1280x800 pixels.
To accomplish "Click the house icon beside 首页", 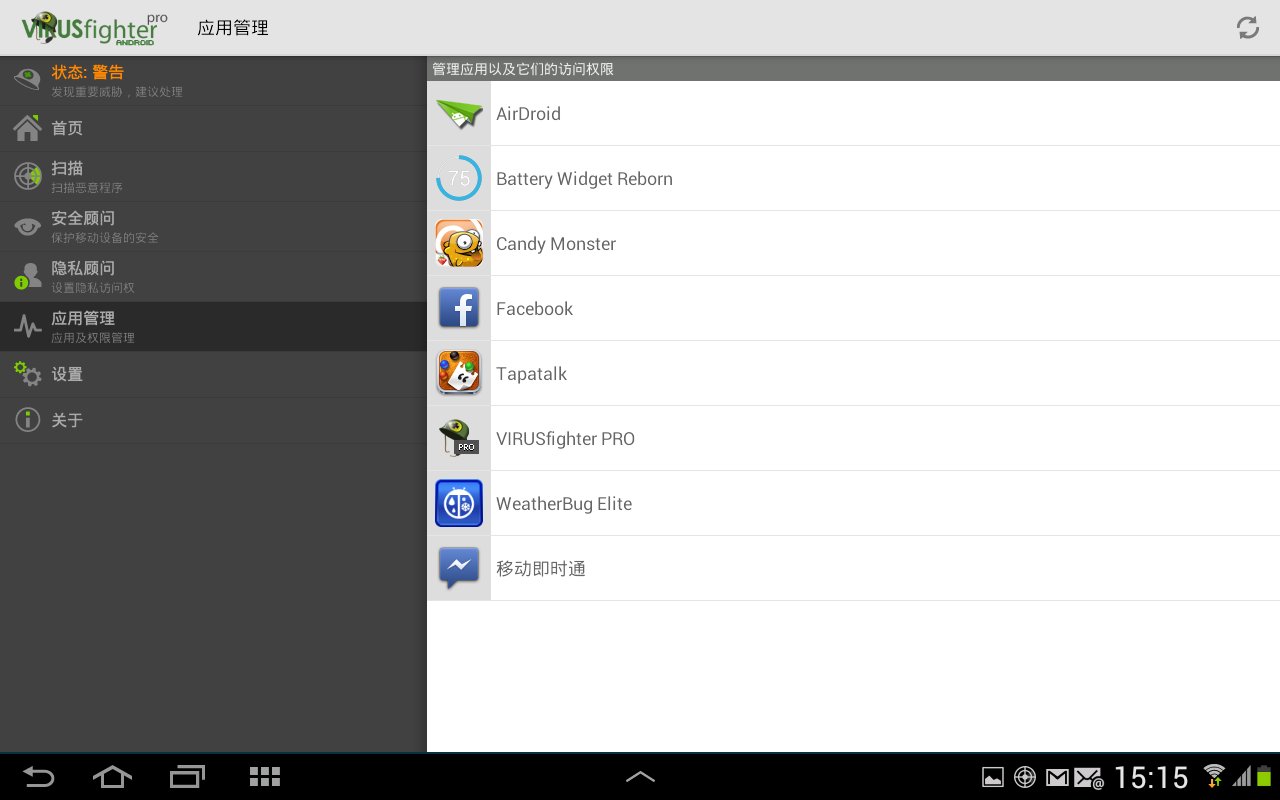I will [27, 128].
